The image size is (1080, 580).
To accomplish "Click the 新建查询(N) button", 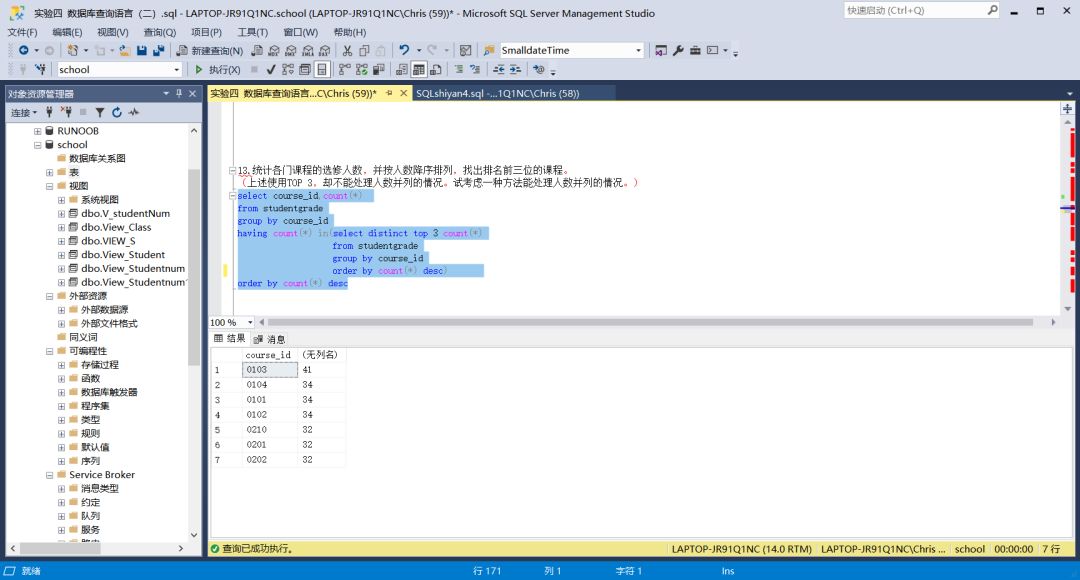I will coord(210,50).
